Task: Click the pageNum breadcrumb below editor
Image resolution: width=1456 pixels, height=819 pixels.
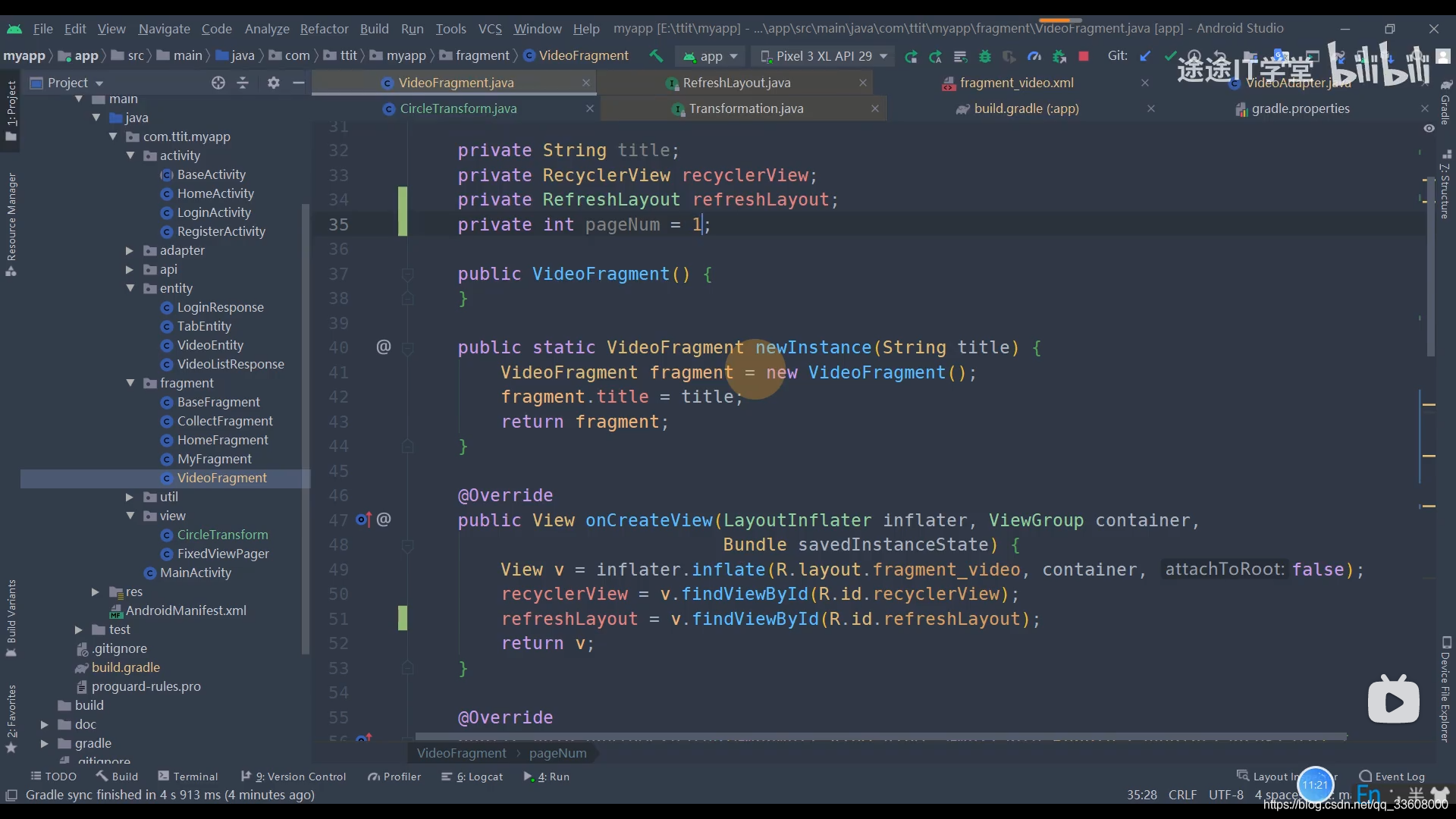Action: [x=557, y=753]
